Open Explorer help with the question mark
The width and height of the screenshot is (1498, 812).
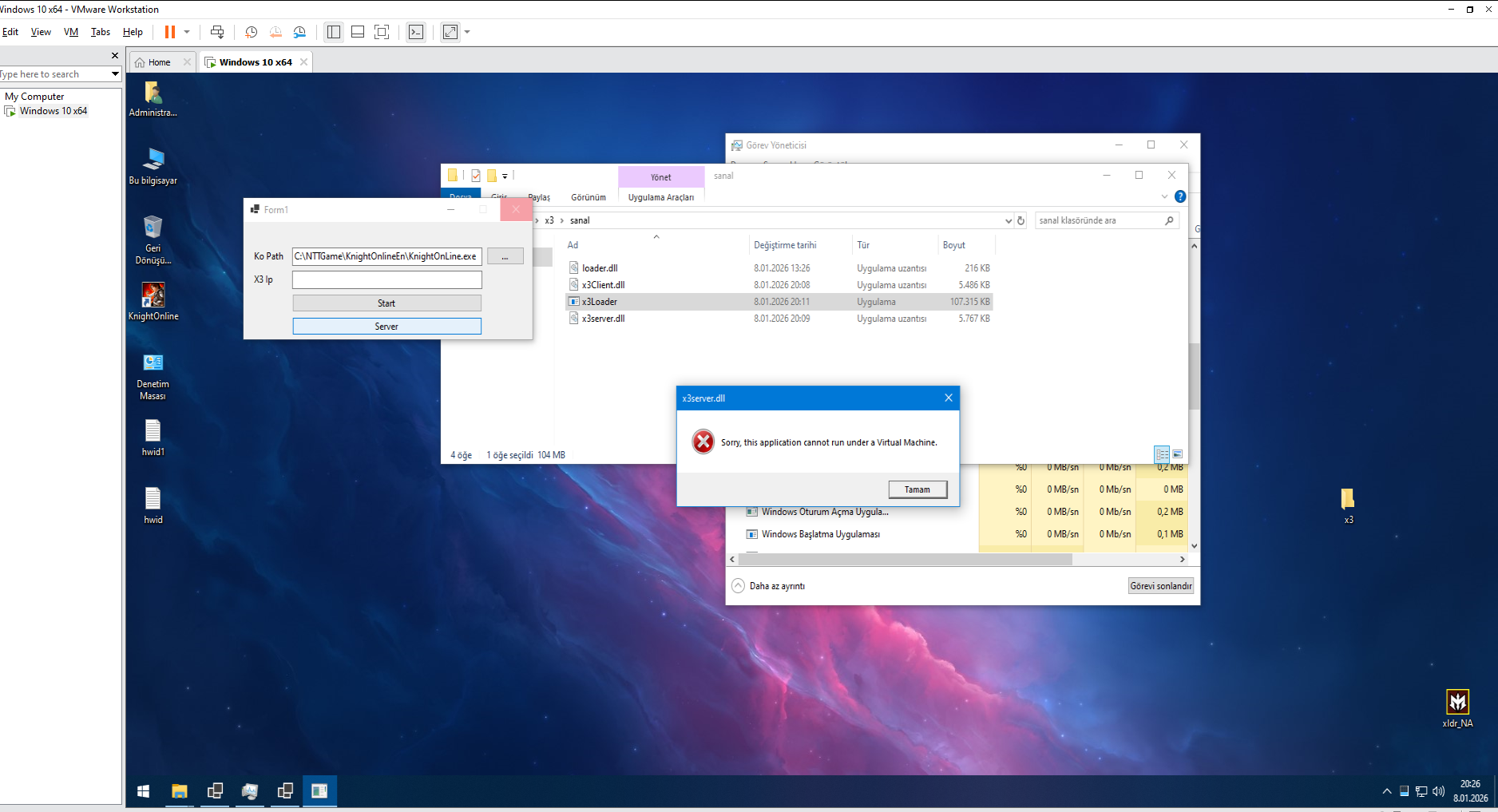[1180, 196]
